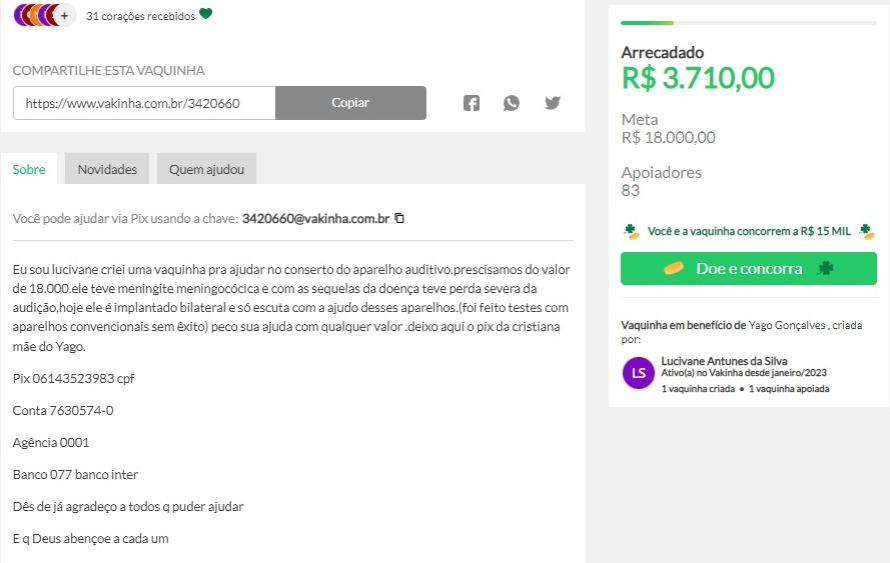Screen dimensions: 890x563
Task: Click clover icon after "R$ 15 MIL"
Action: point(866,231)
